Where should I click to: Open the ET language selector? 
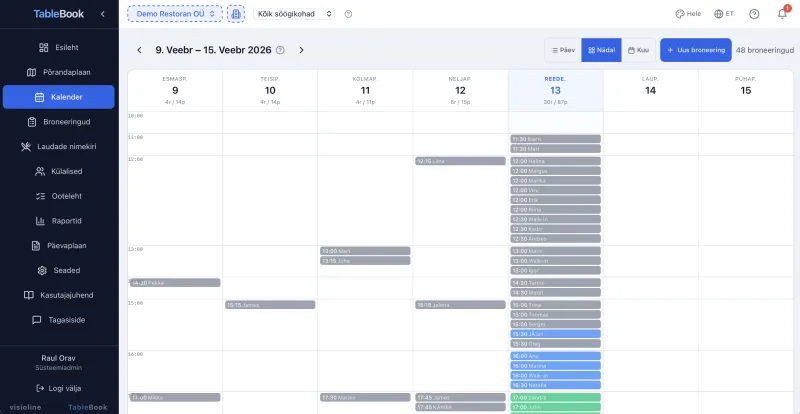pyautogui.click(x=724, y=14)
